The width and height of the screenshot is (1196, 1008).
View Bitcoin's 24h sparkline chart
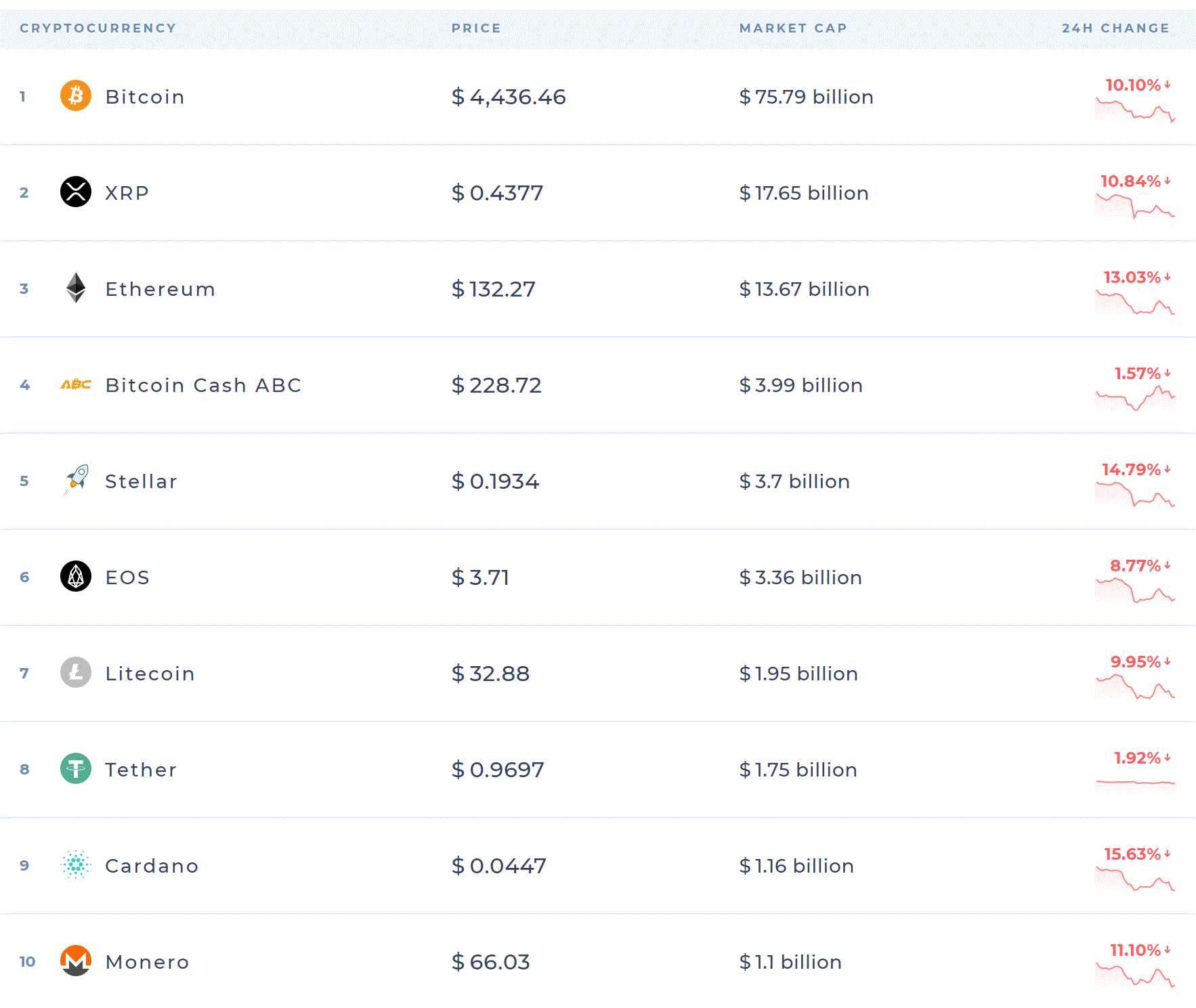(x=1135, y=110)
